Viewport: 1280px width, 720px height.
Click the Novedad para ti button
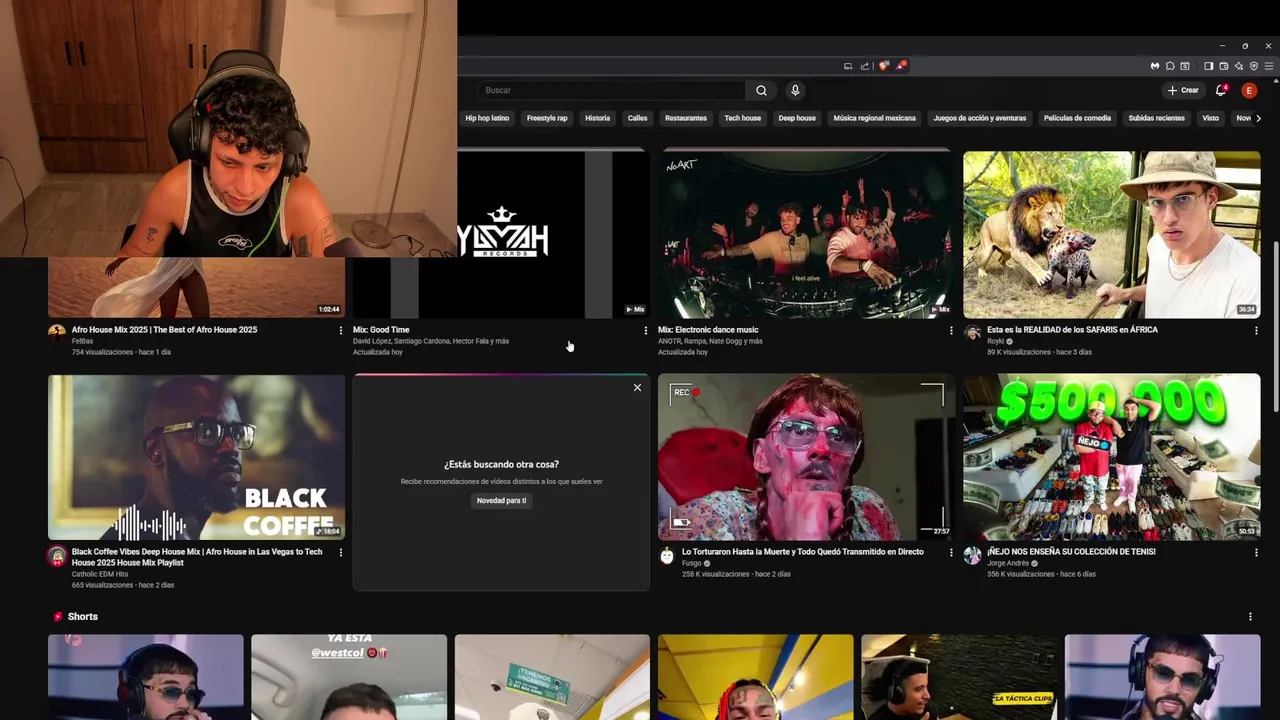coord(501,500)
